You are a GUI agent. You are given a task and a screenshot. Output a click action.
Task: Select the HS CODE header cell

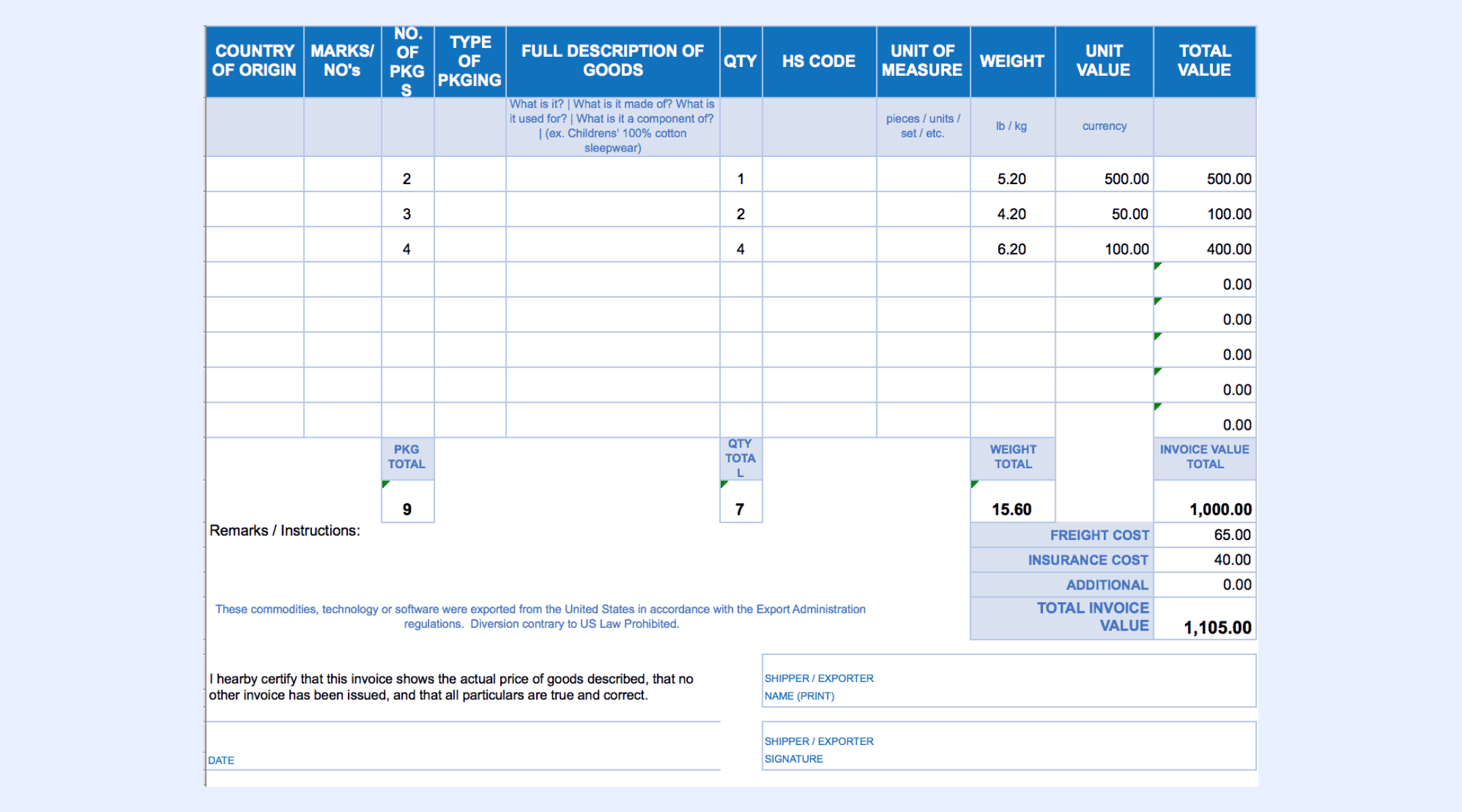[x=819, y=61]
